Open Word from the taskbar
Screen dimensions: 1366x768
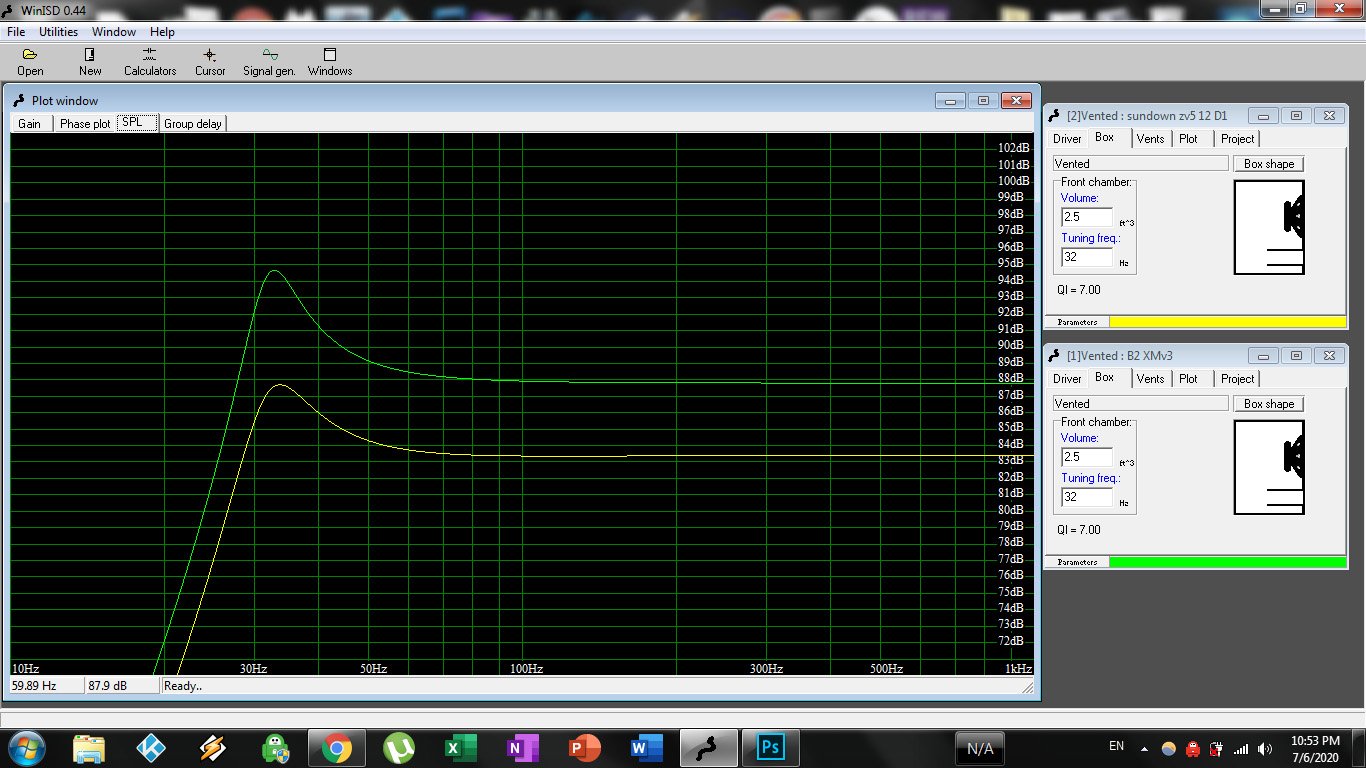[647, 748]
